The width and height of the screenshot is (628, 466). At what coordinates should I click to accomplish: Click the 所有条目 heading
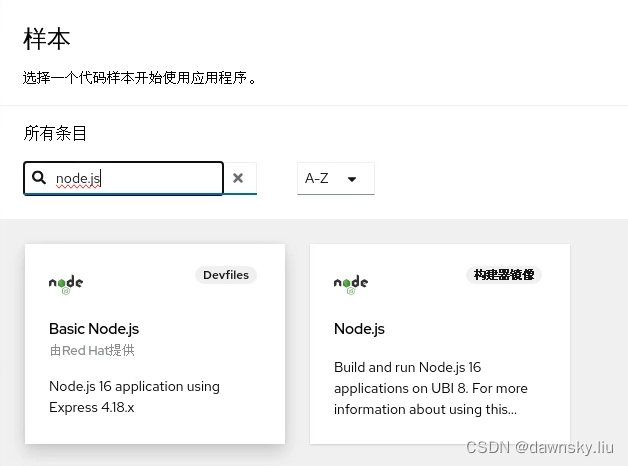[x=55, y=133]
